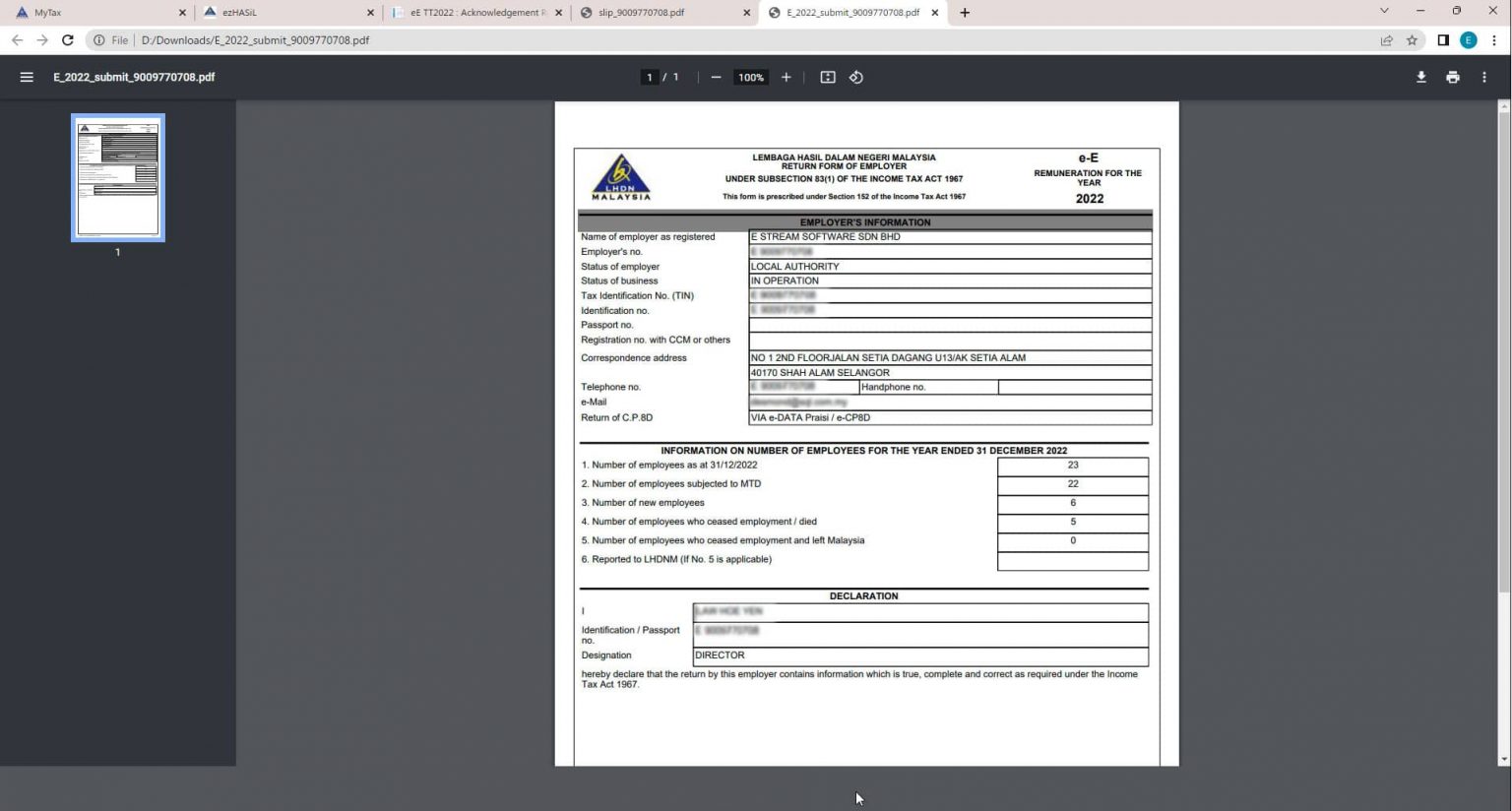1512x811 pixels.
Task: Open the search tabs chevron menu
Action: click(1386, 12)
